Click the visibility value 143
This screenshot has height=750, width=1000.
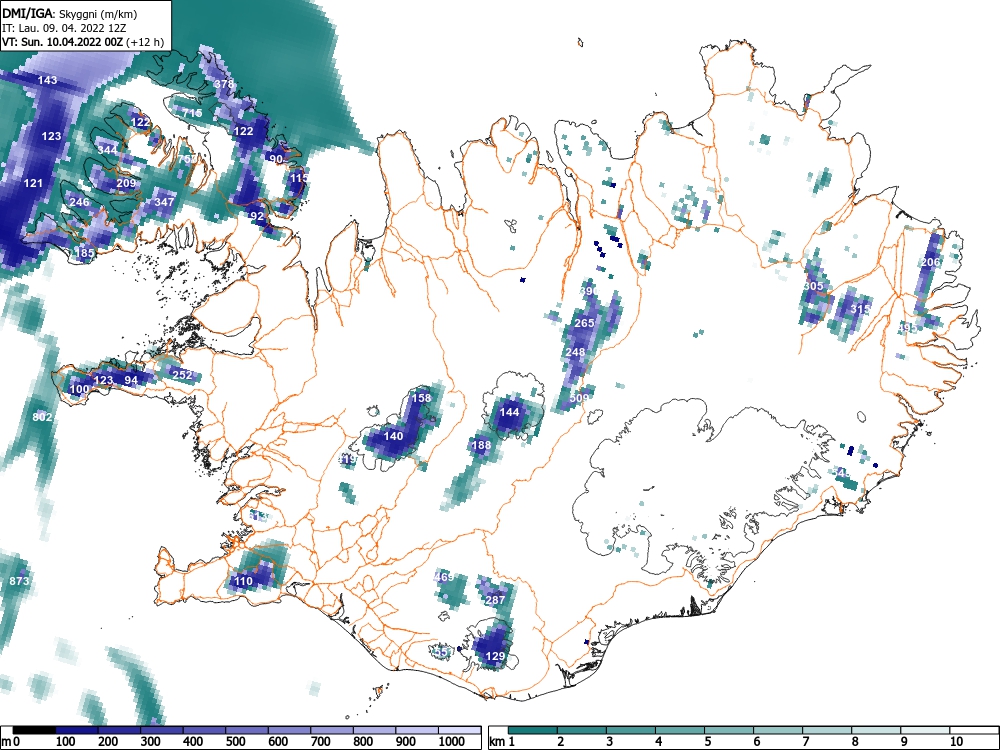click(48, 80)
